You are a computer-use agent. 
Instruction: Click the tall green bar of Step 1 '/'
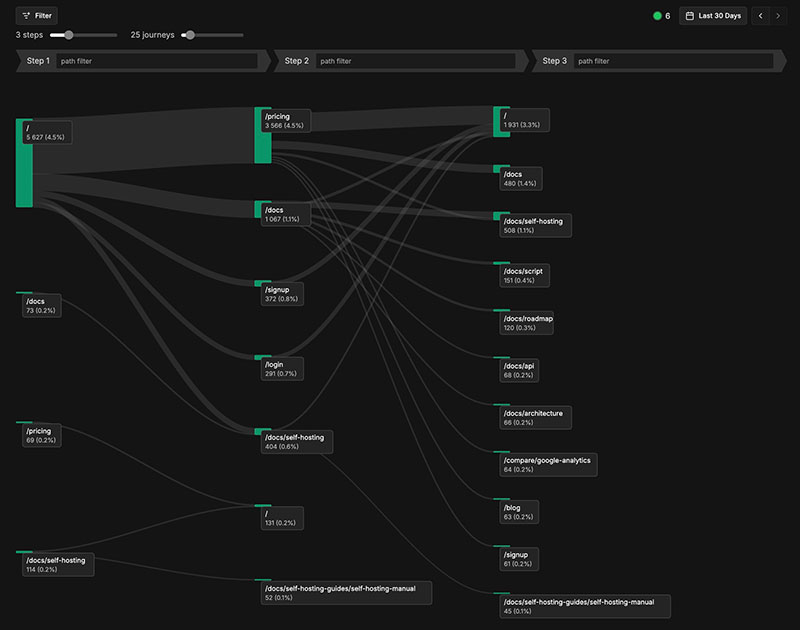coord(24,163)
